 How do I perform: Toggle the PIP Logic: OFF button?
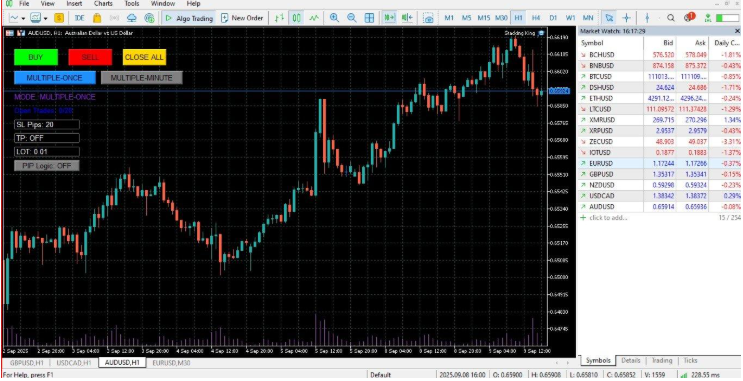[x=46, y=165]
